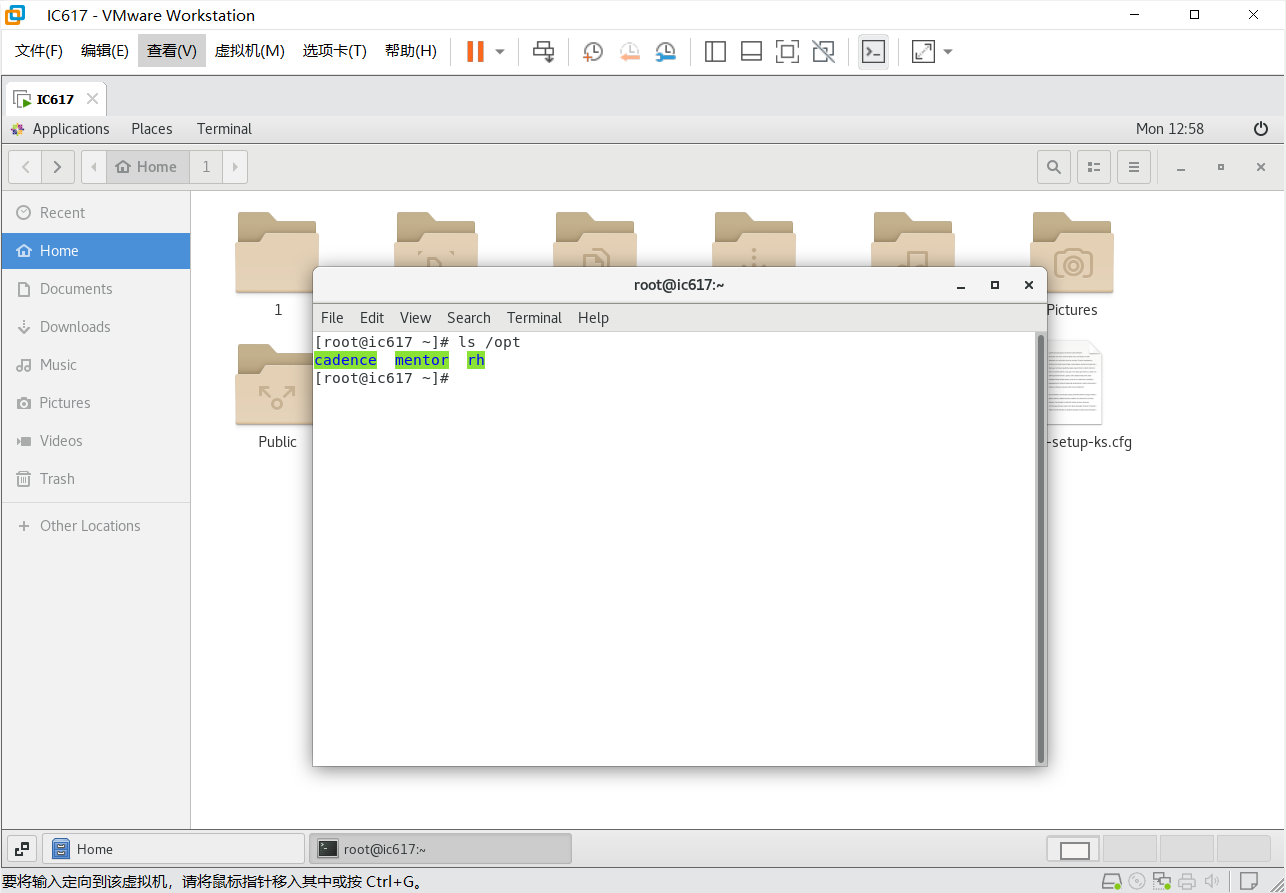This screenshot has height=893, width=1286.
Task: Enter VMware full screen mode
Action: point(787,51)
